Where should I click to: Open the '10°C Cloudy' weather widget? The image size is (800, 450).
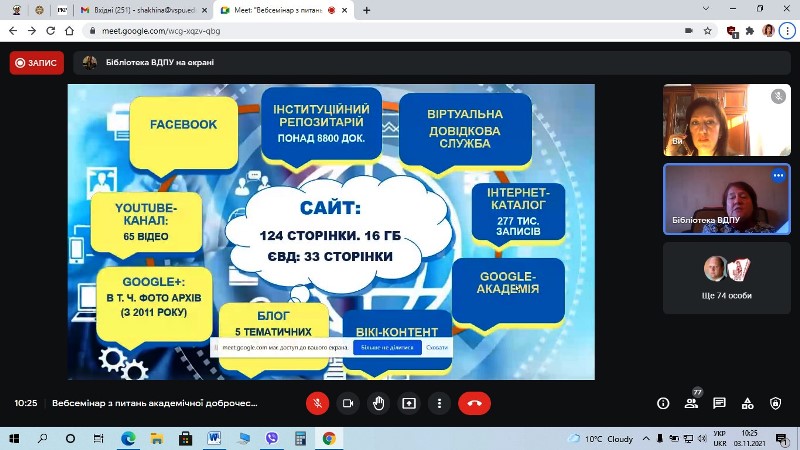tap(601, 439)
